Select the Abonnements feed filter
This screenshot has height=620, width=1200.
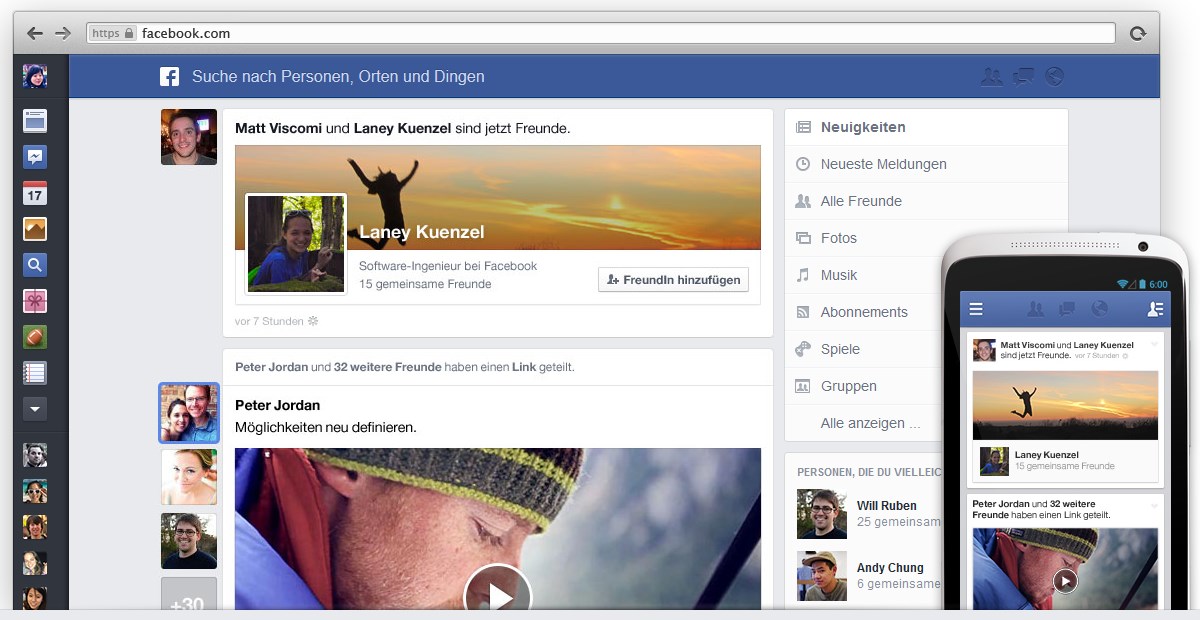865,312
